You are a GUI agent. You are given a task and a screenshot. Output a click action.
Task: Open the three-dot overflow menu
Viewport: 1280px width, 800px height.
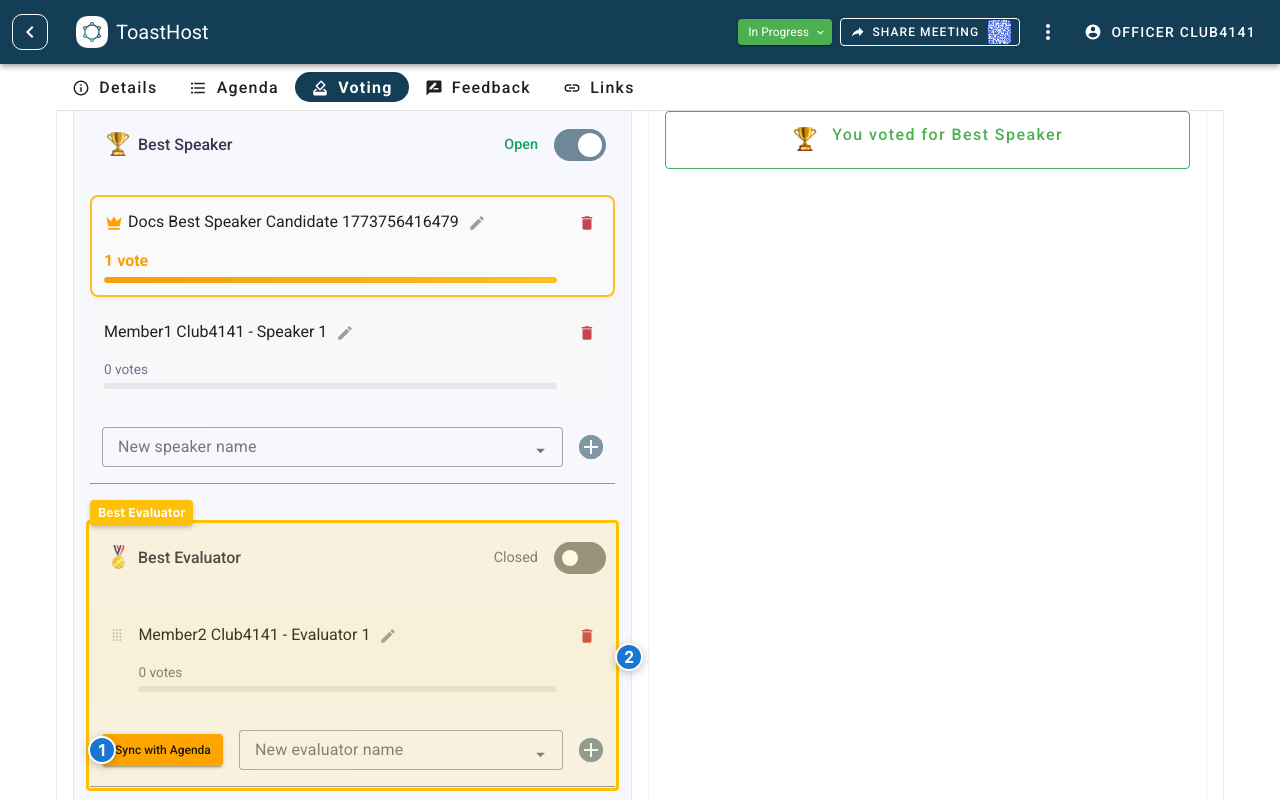(1048, 31)
